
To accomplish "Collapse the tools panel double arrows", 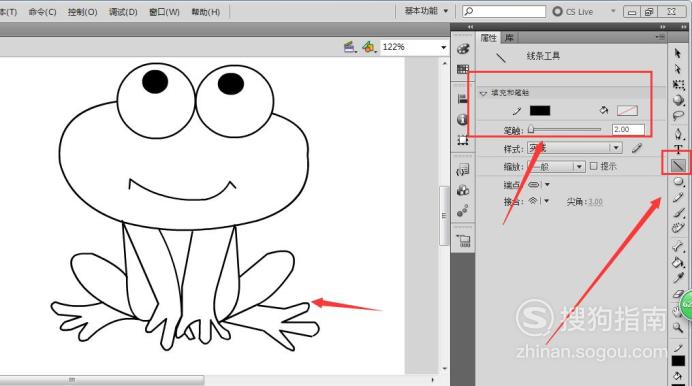I will 684,27.
